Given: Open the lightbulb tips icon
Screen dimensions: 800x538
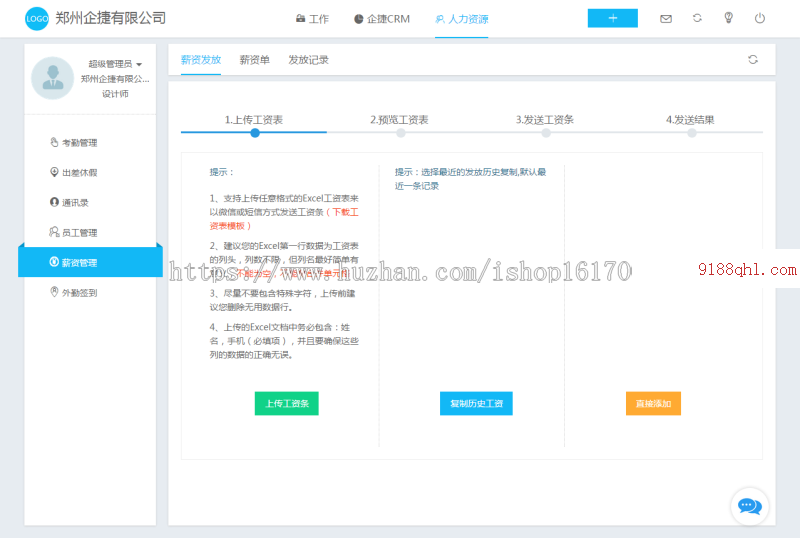Looking at the screenshot, I should (729, 18).
